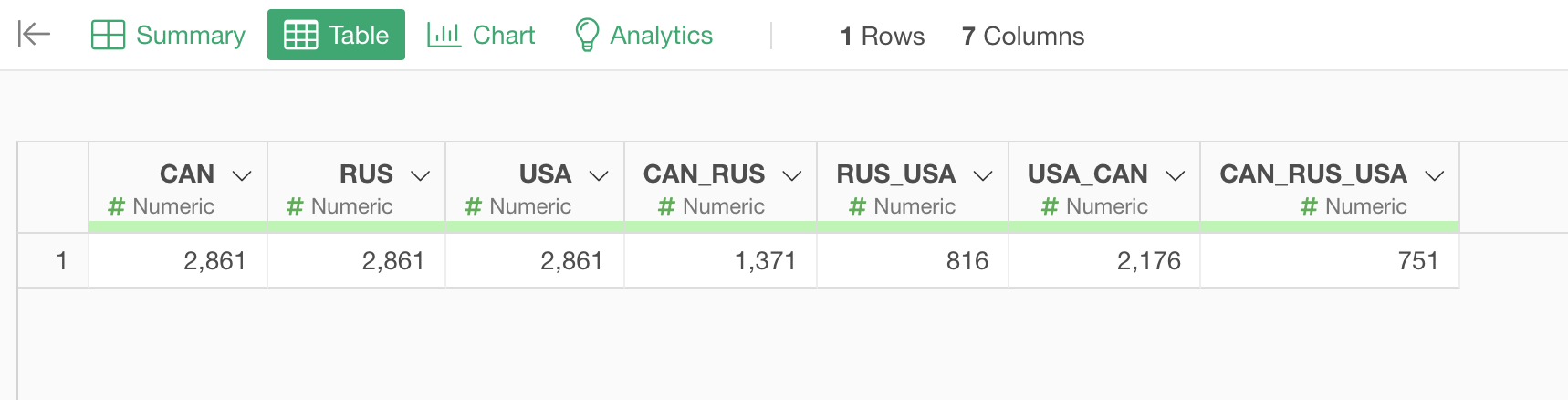Image resolution: width=1568 pixels, height=400 pixels.
Task: Switch to the Analytics tab
Action: pyautogui.click(x=643, y=35)
